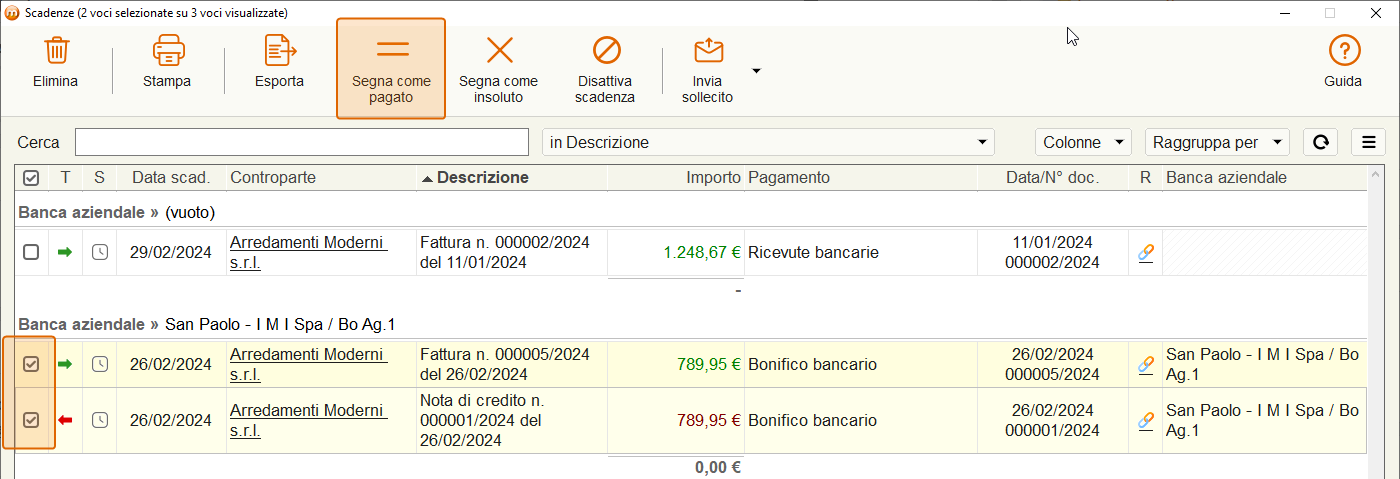Click into the Cerca search field
This screenshot has height=479, width=1400.
(302, 143)
